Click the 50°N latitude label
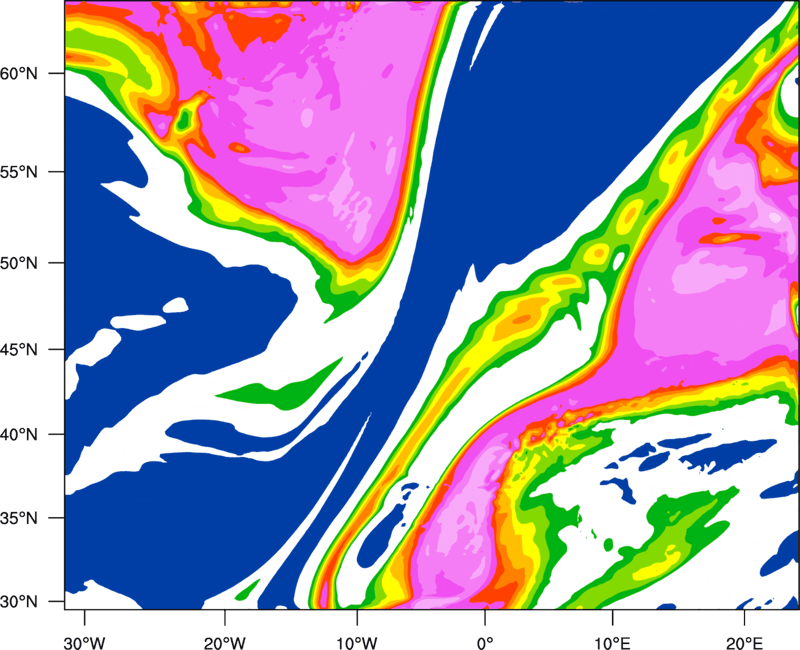Viewport: 800px width, 650px height. [19, 263]
